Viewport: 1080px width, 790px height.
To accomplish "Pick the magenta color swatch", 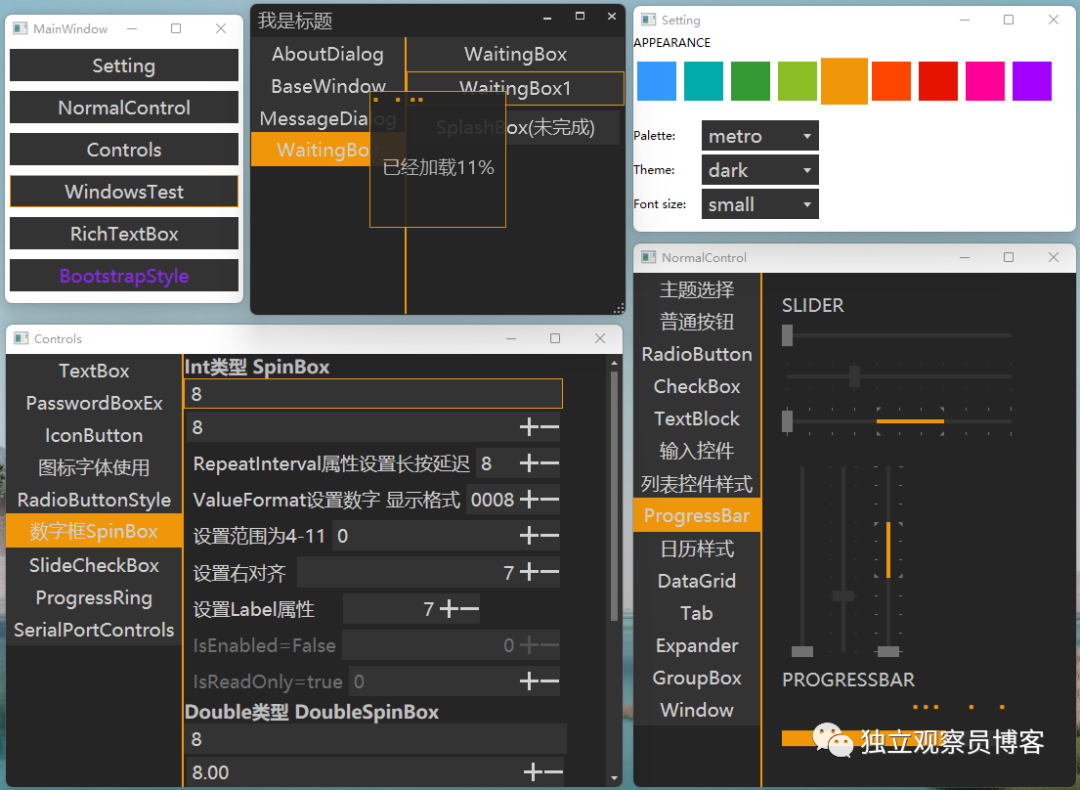I will 985,81.
